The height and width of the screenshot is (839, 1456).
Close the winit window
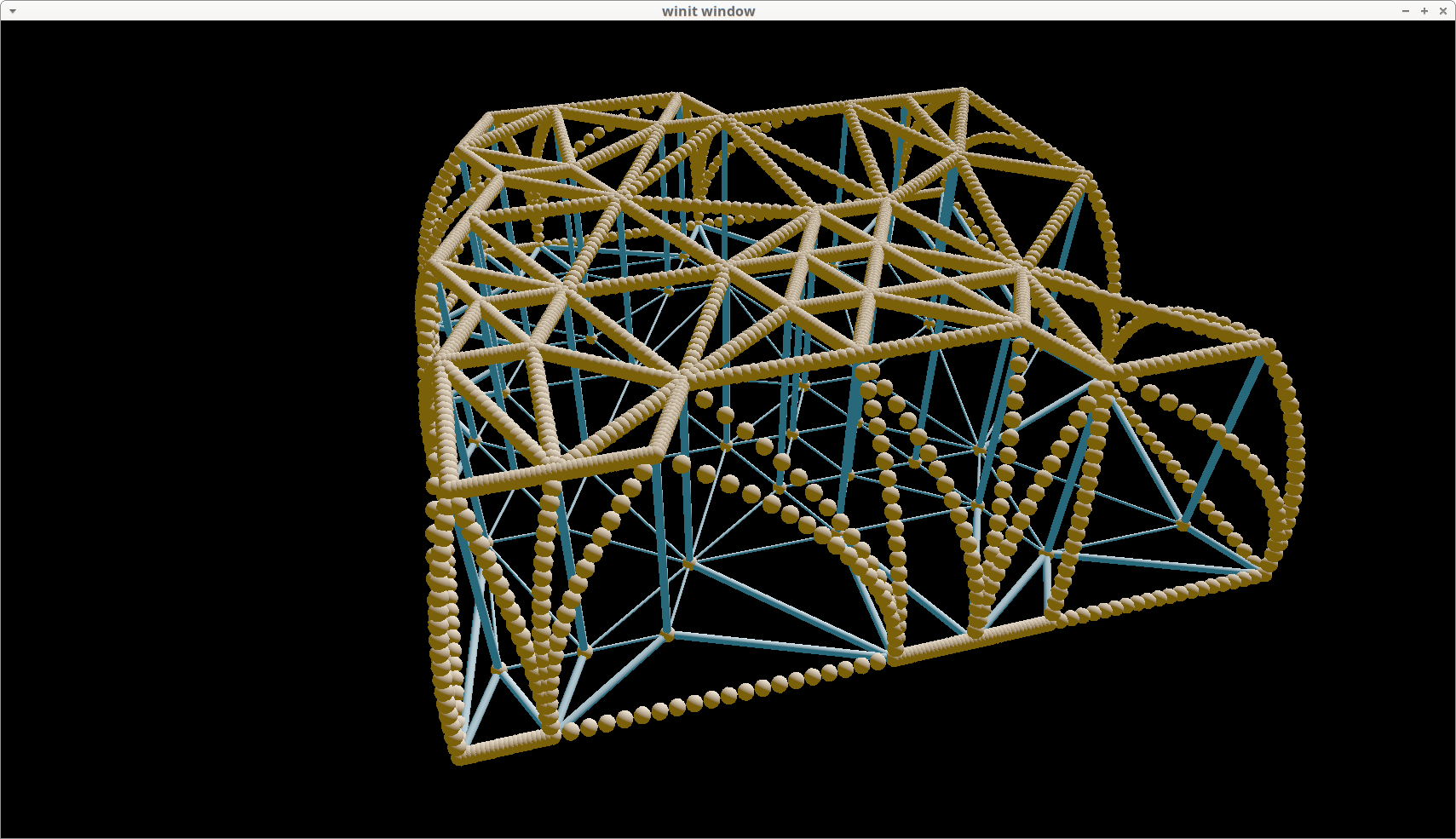[x=1443, y=11]
